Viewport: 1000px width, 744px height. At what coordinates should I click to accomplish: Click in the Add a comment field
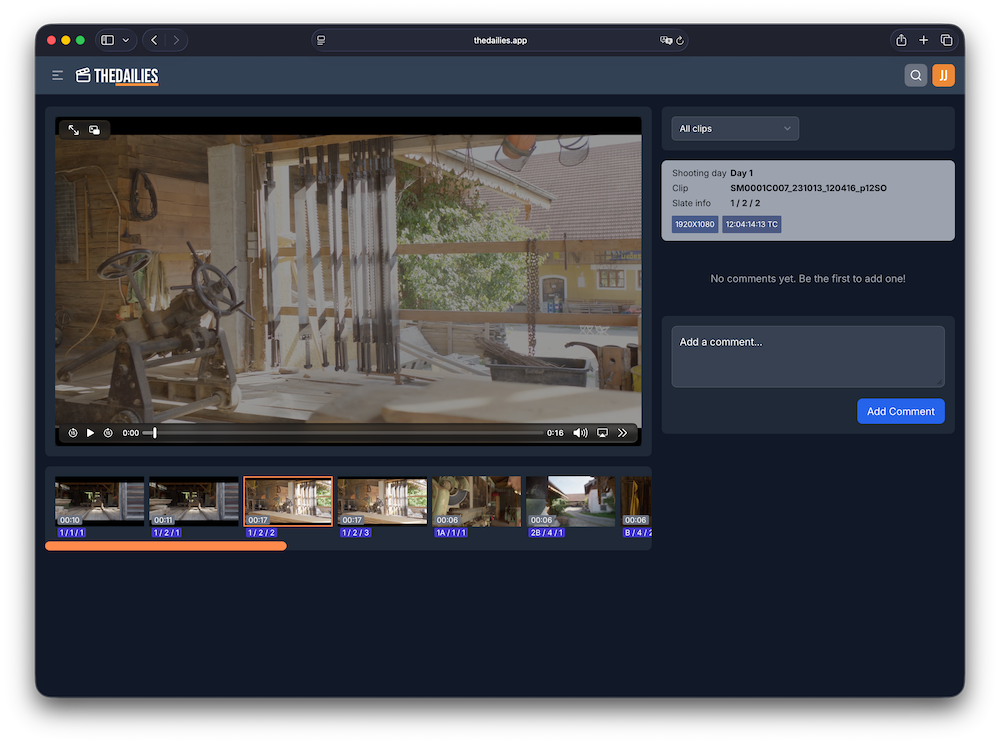pyautogui.click(x=807, y=356)
